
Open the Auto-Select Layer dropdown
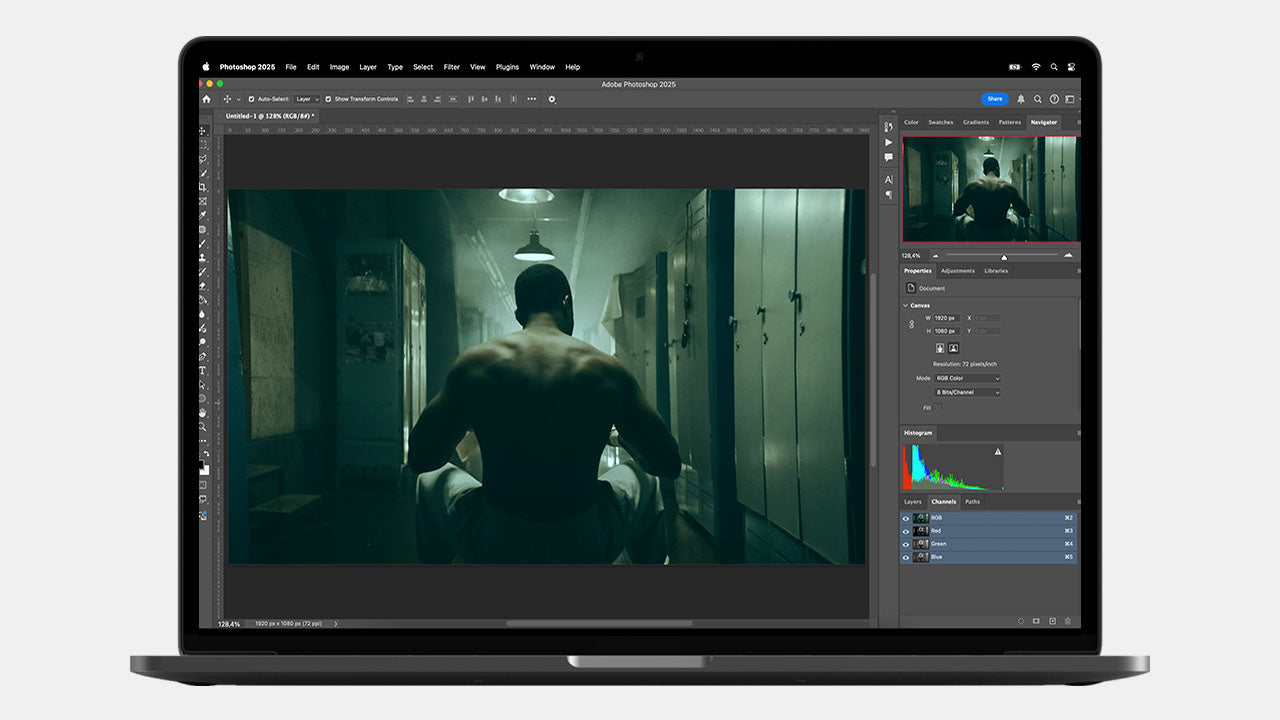(306, 99)
